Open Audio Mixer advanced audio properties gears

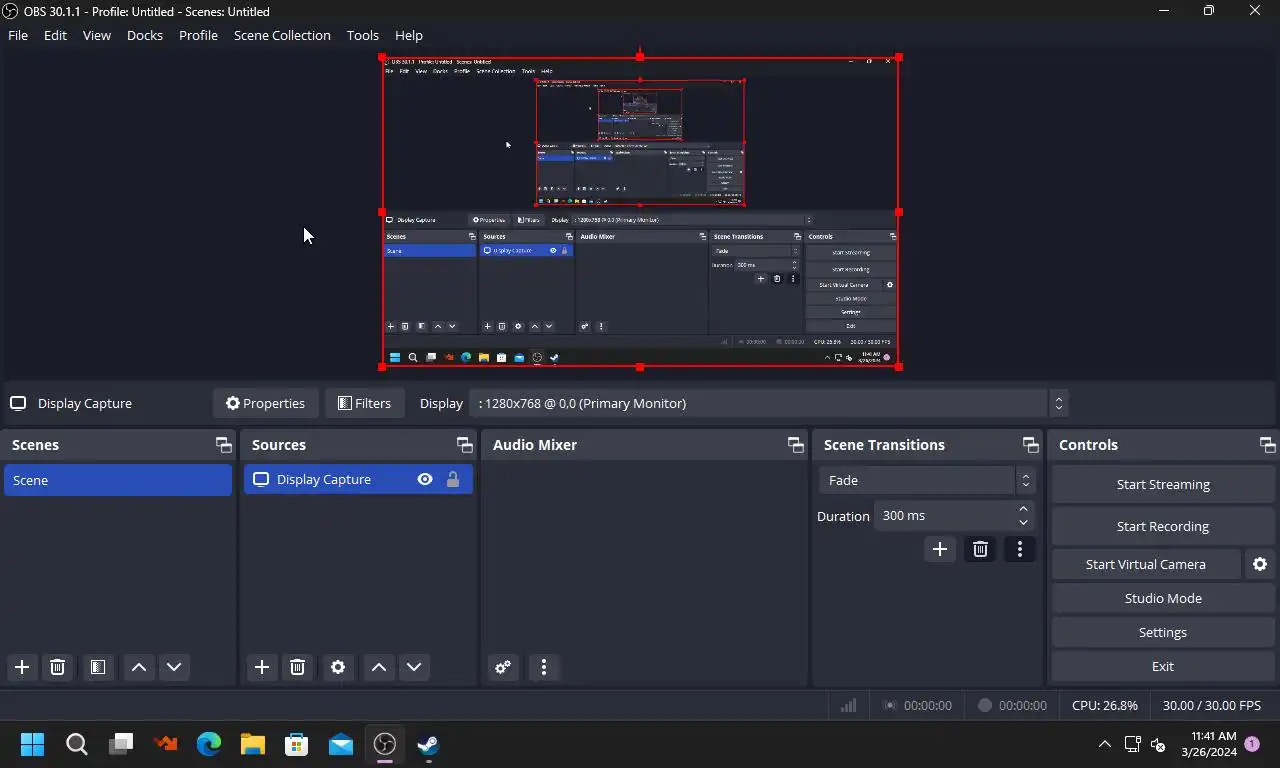coord(503,667)
